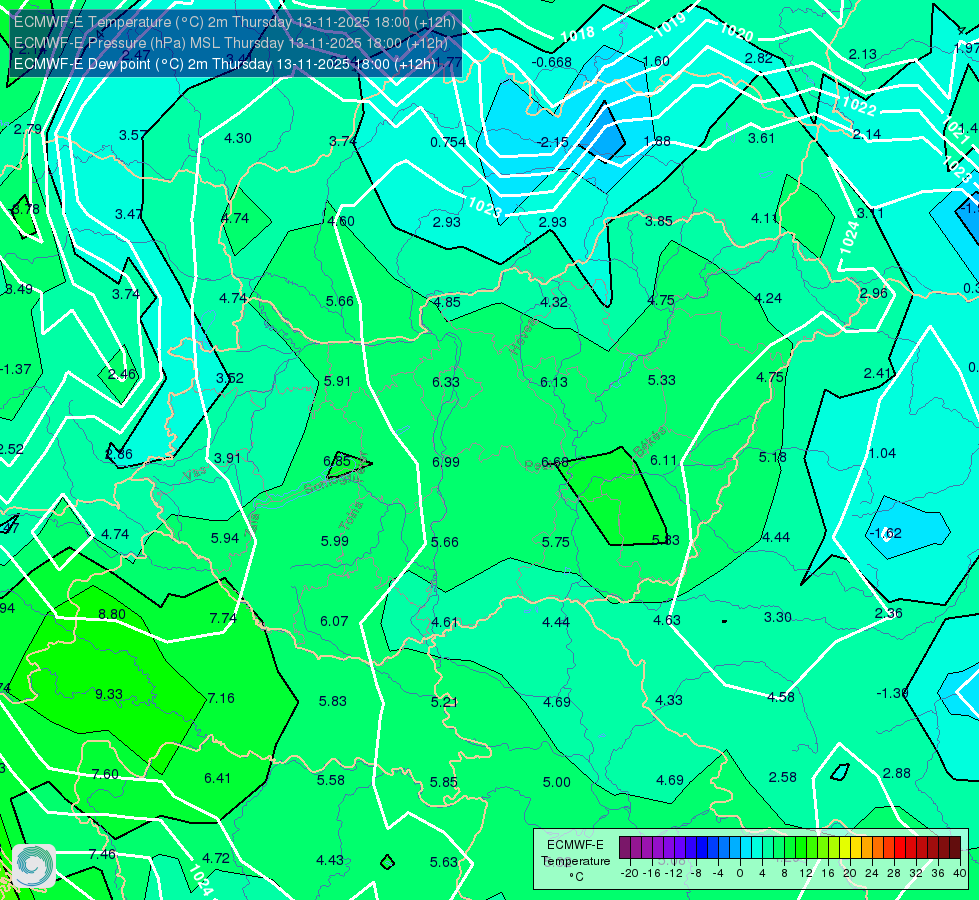Screen dimensions: 979x900
Task: Click the 0.754 dew point value
Action: pos(448,142)
